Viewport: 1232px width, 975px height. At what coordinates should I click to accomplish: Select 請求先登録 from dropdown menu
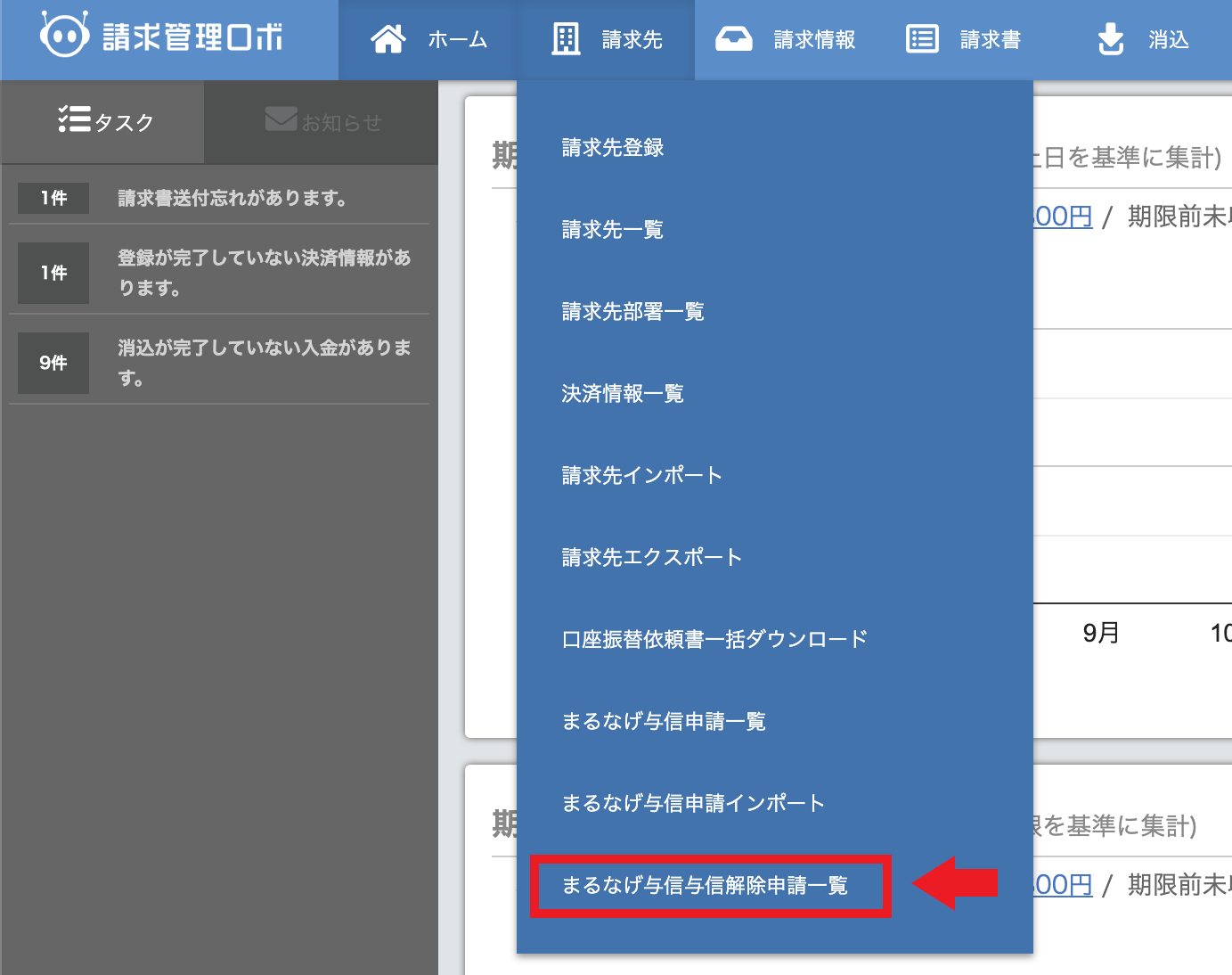click(x=613, y=148)
